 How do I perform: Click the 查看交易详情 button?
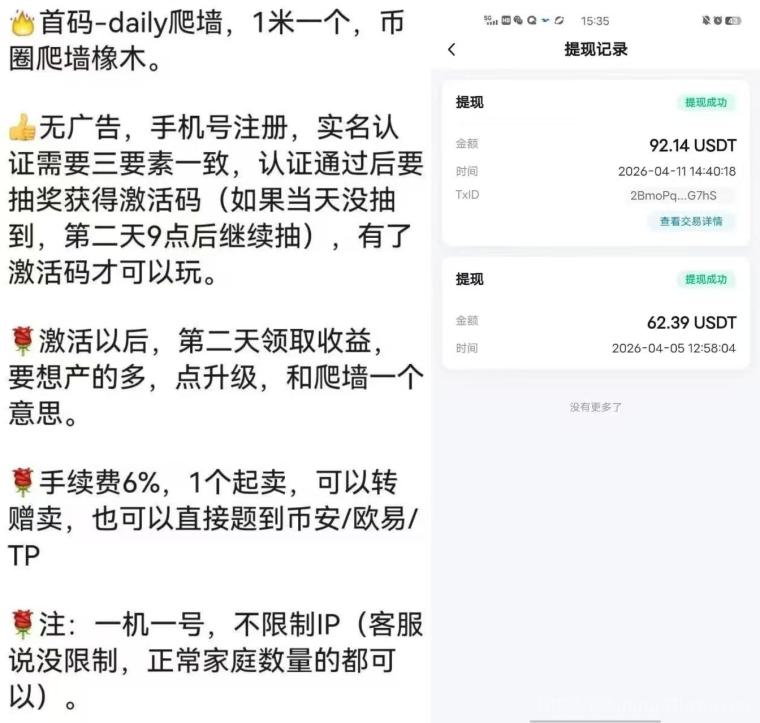click(x=691, y=221)
